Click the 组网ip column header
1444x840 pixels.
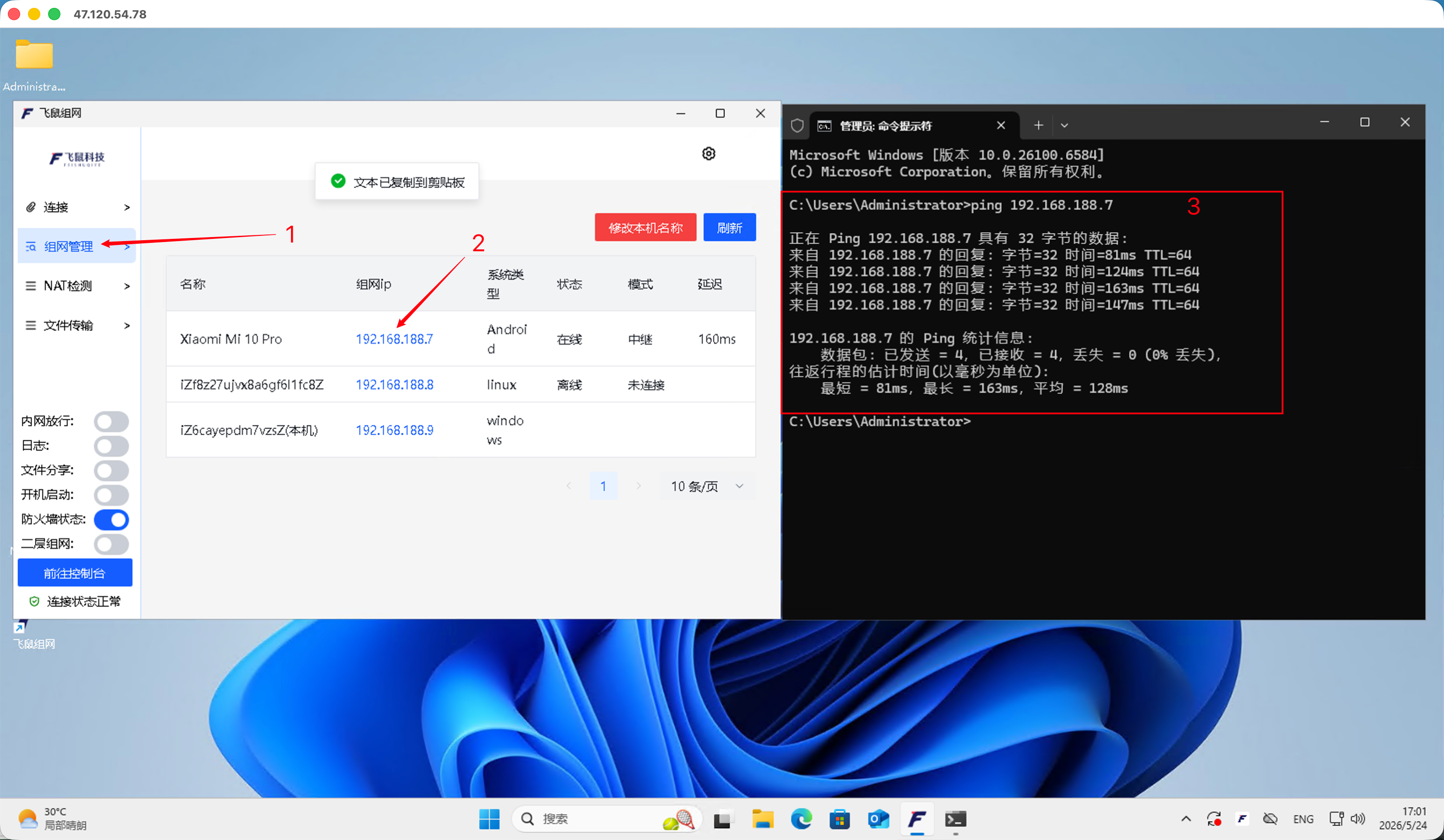pos(373,283)
